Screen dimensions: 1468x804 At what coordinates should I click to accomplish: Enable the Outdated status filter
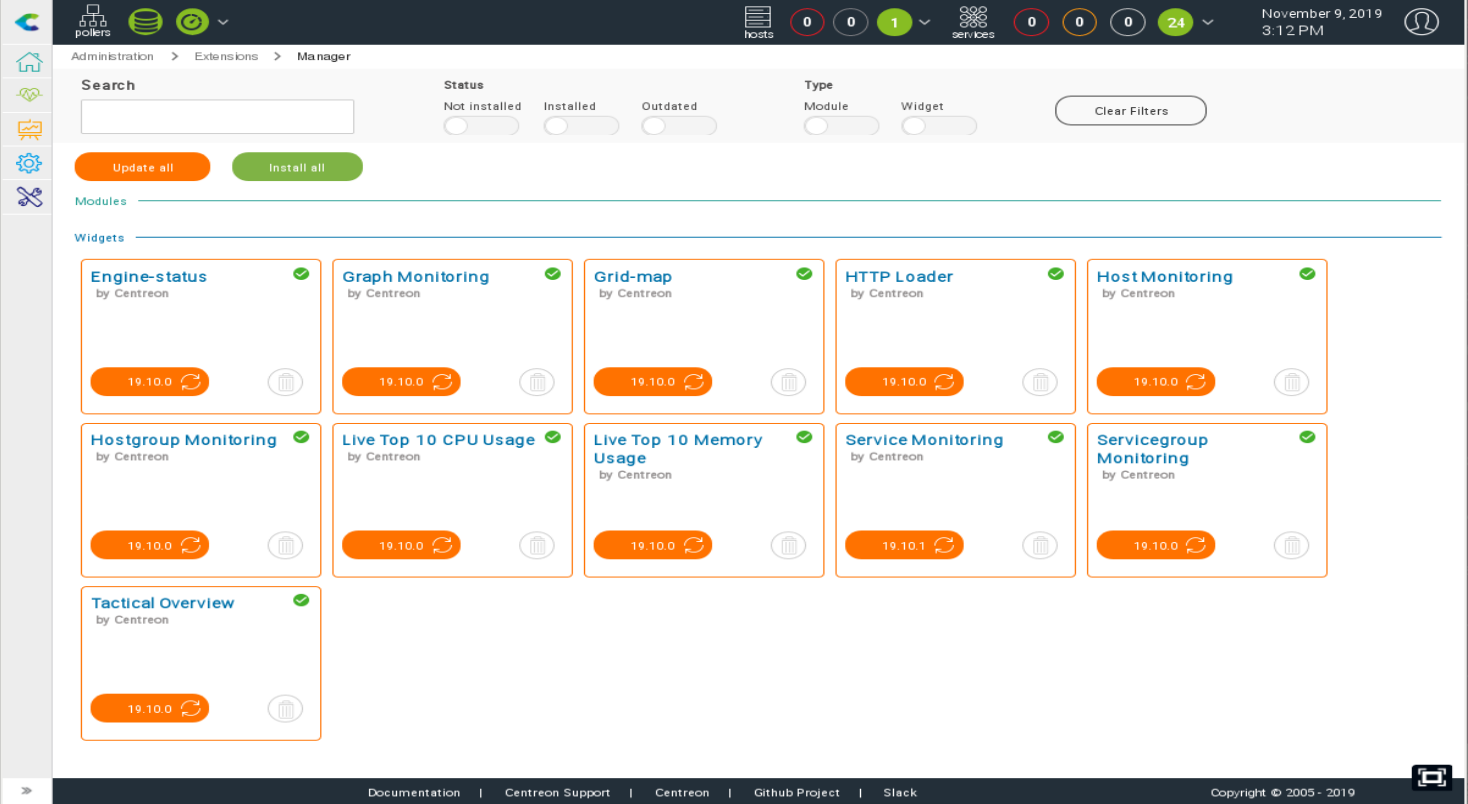[x=679, y=126]
